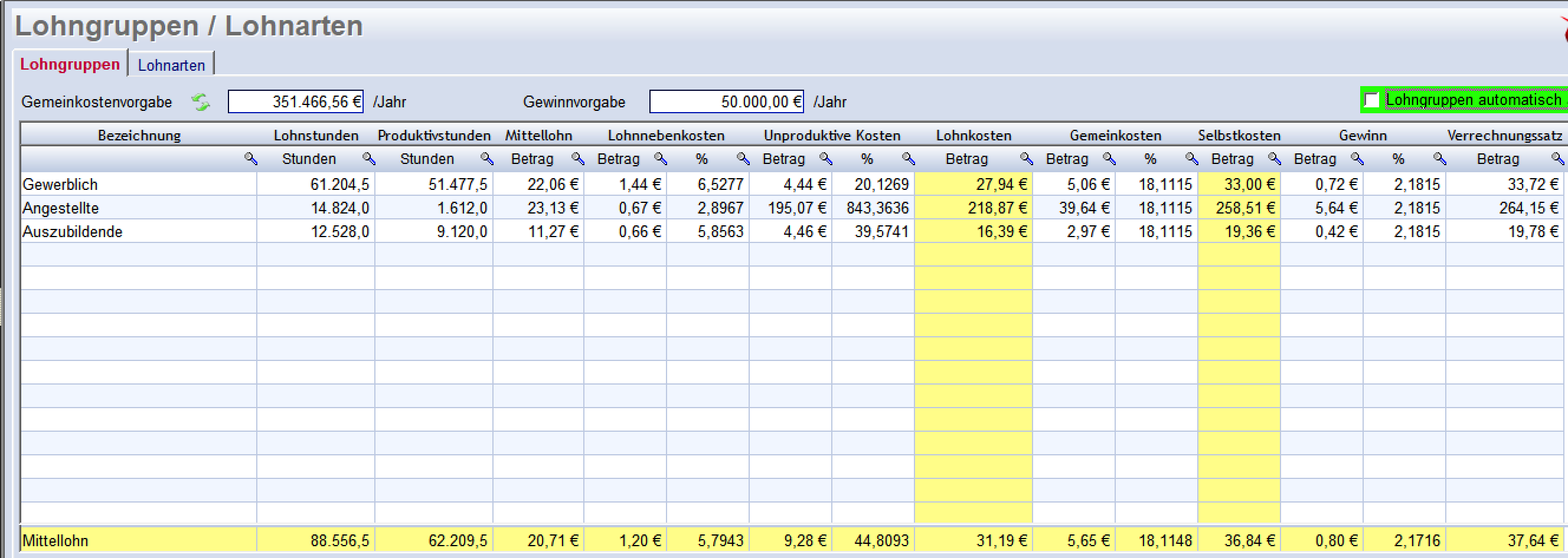
Task: Click the Gemeinkostenvorgabe amount input field
Action: point(296,101)
